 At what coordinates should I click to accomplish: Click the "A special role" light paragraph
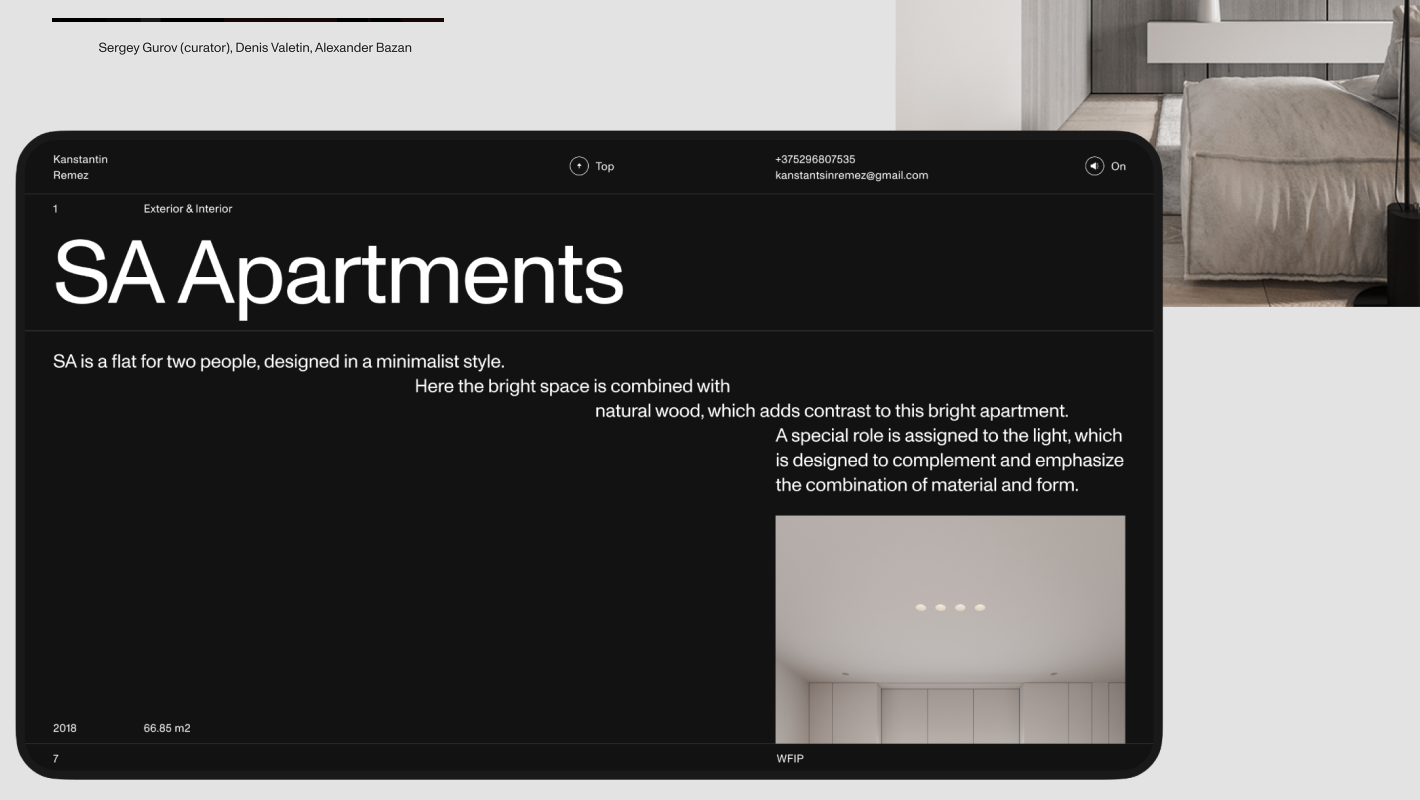pyautogui.click(x=949, y=460)
